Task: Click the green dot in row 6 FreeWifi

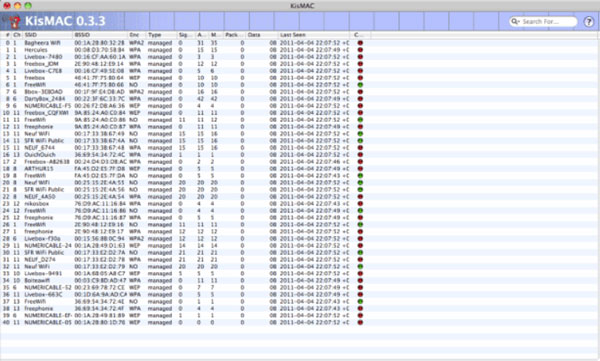Action: pos(360,85)
